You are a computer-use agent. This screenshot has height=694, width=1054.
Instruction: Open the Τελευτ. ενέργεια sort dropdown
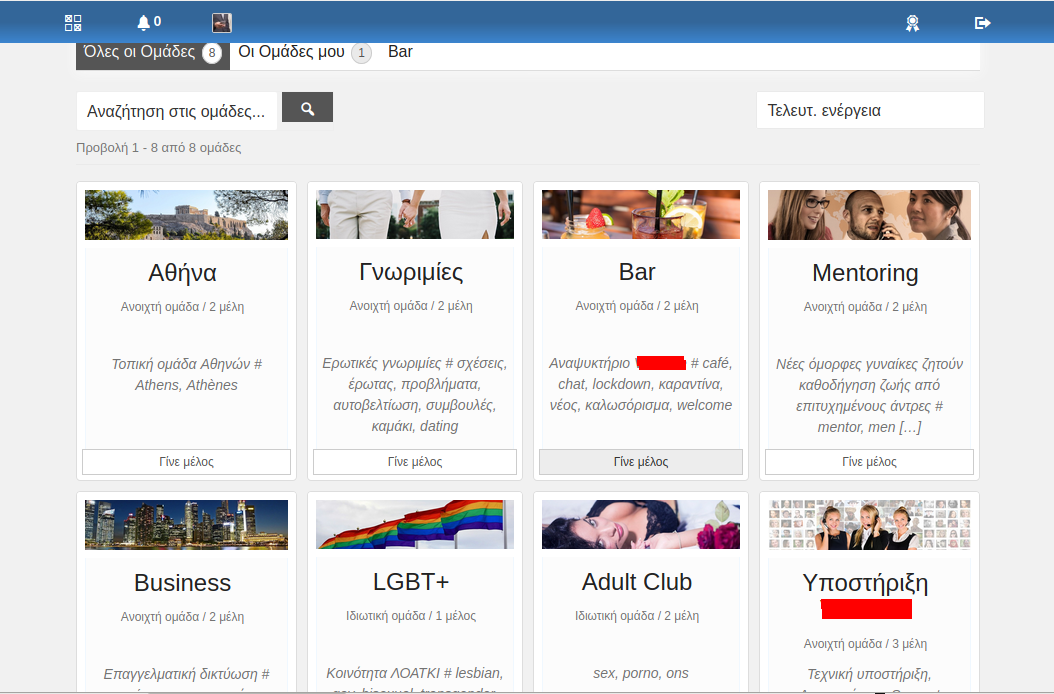pyautogui.click(x=869, y=111)
